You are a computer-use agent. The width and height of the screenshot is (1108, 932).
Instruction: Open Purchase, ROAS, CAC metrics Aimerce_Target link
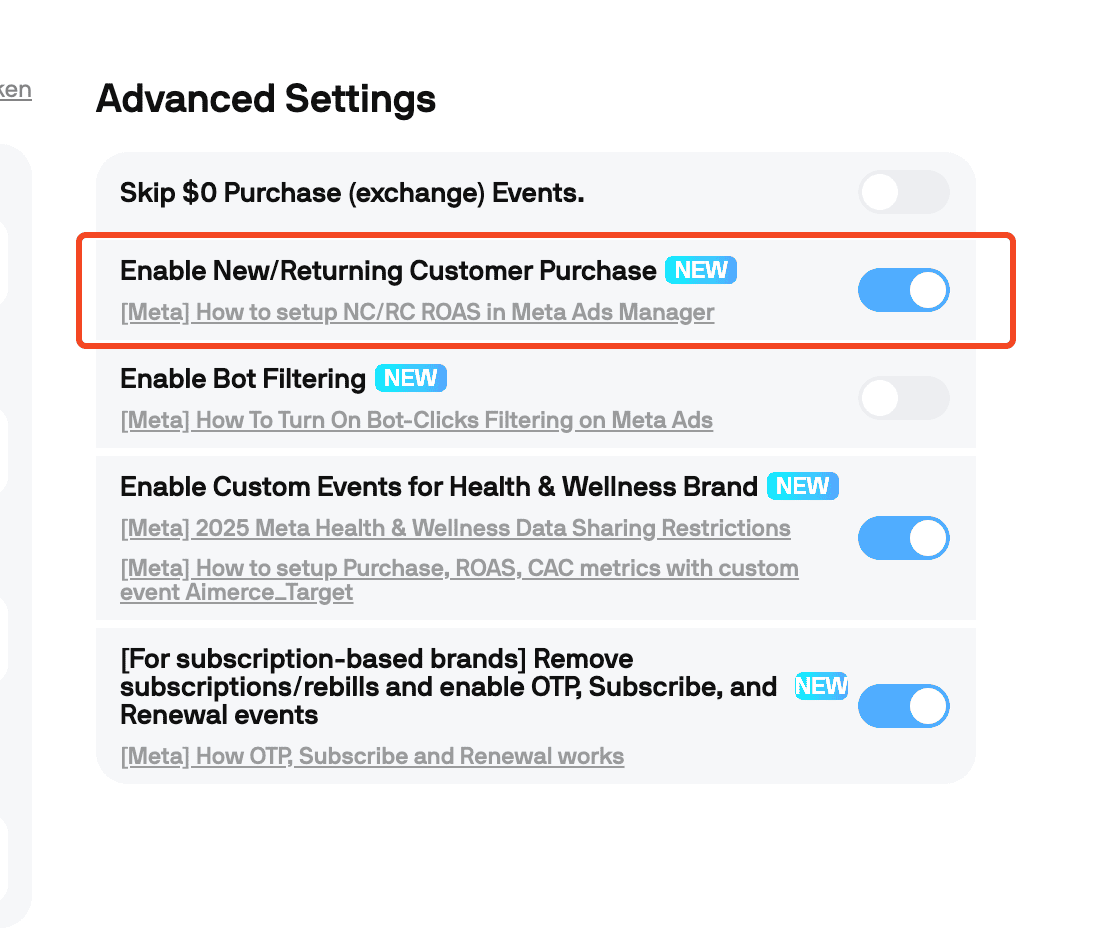pyautogui.click(x=459, y=580)
